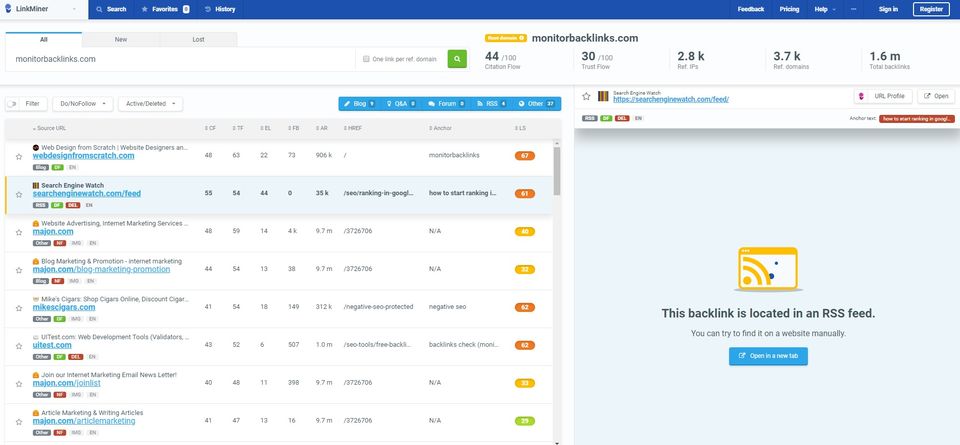Viewport: 960px width, 445px height.
Task: Select the All backlinks tab
Action: [x=43, y=40]
